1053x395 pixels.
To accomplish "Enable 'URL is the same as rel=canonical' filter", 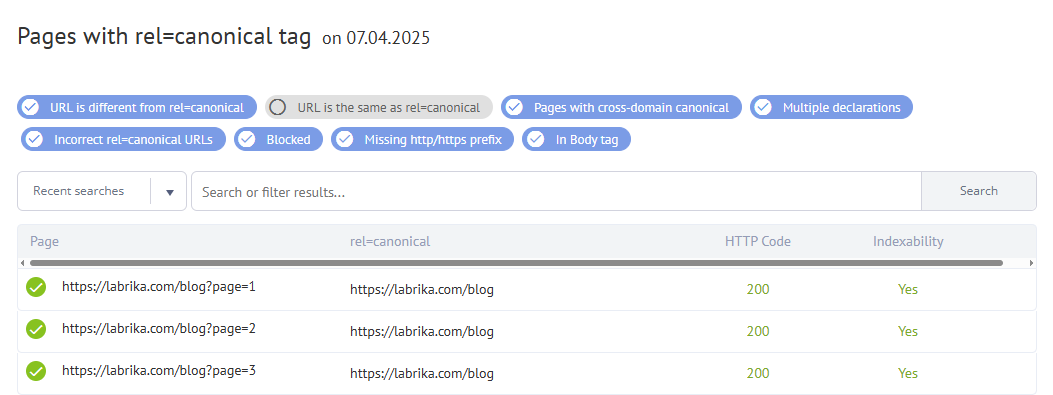I will [379, 107].
